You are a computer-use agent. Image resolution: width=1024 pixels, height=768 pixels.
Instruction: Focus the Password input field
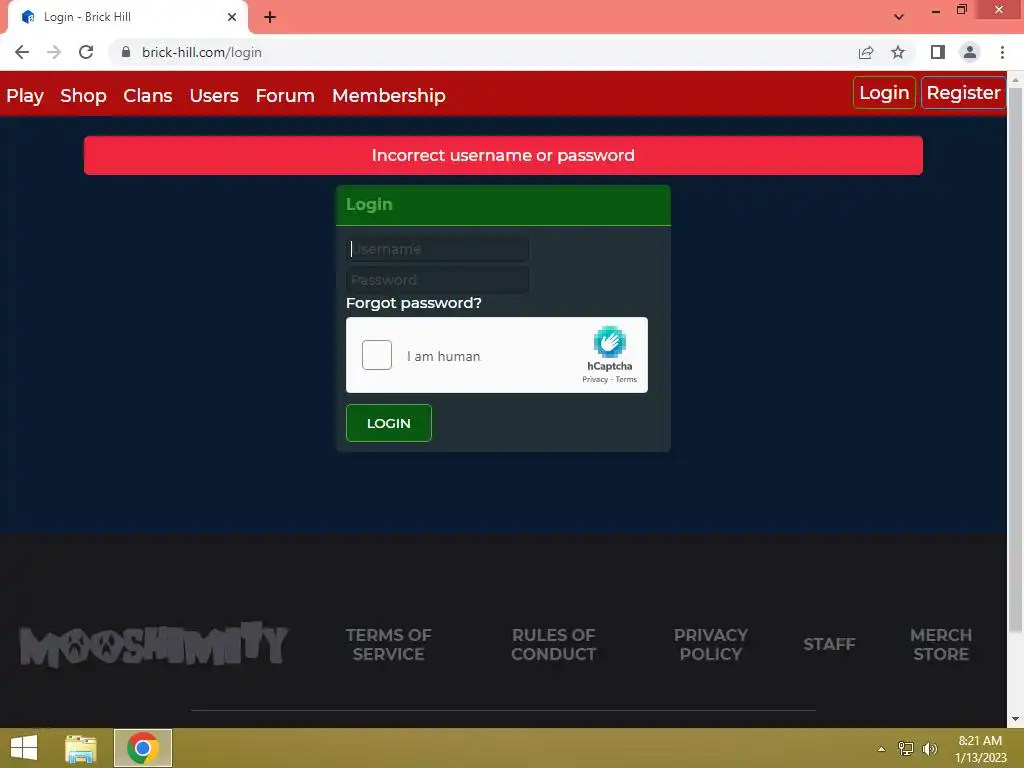click(438, 280)
